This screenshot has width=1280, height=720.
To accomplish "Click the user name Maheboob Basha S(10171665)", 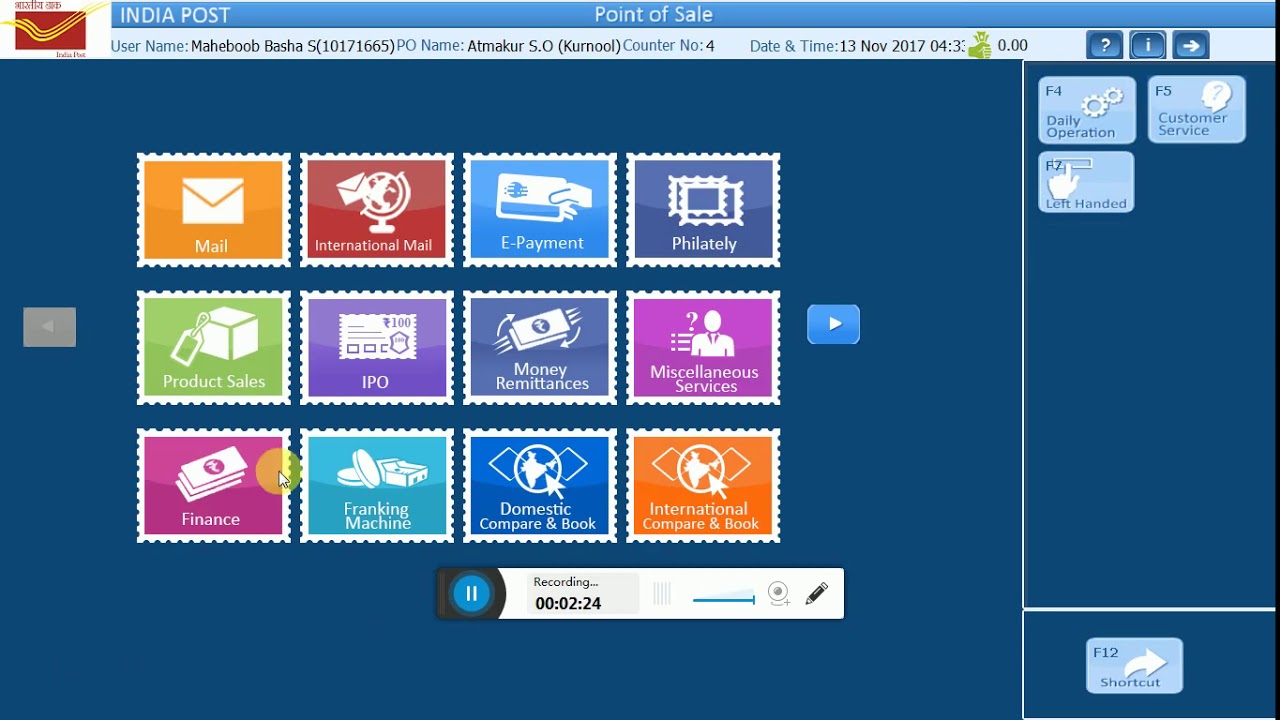I will 293,46.
